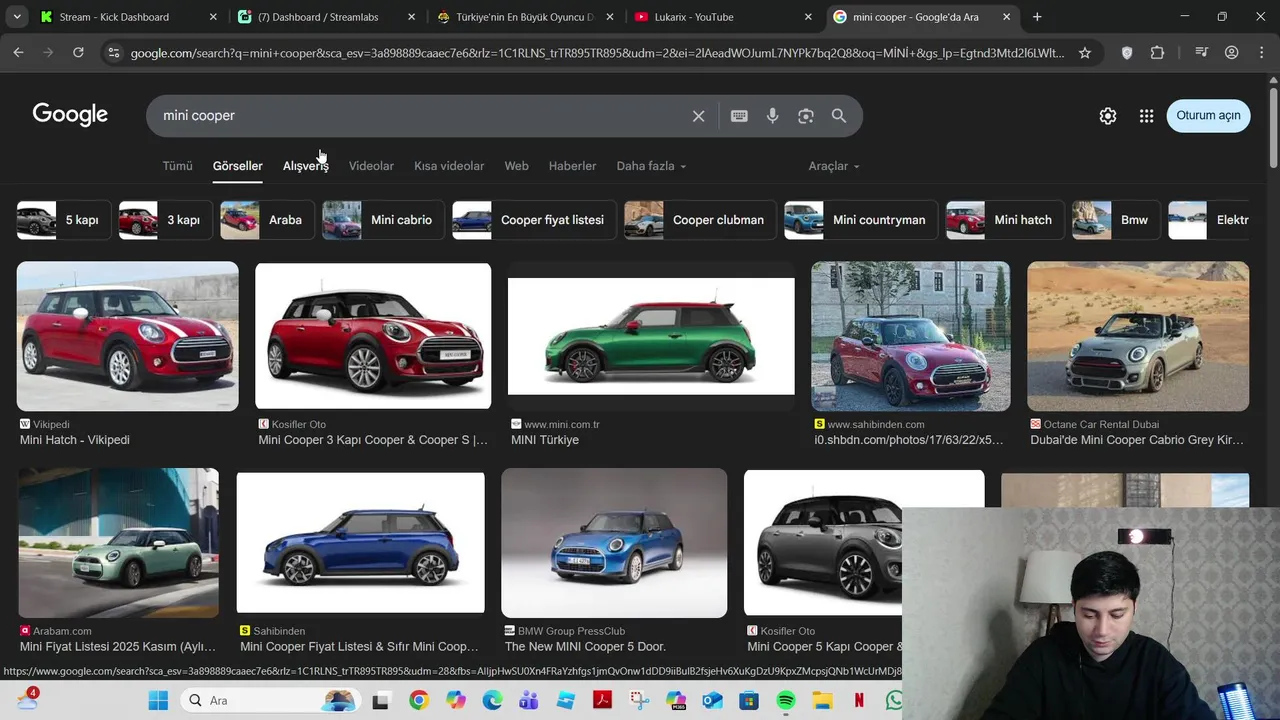
Task: Open Netflix from the taskbar
Action: [859, 700]
